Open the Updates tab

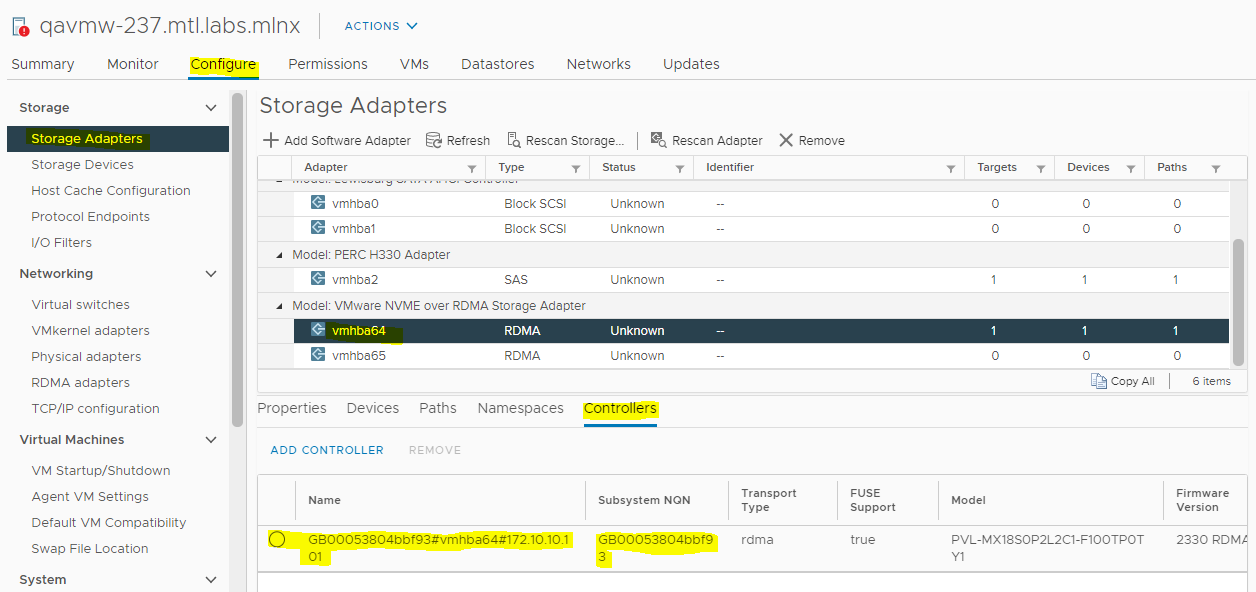691,64
